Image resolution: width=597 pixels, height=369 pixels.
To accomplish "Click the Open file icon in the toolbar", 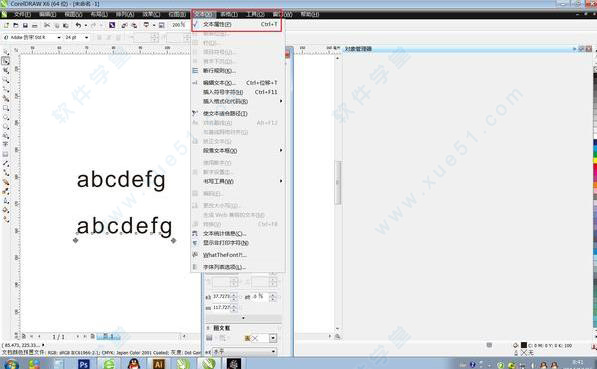I will tap(16, 26).
